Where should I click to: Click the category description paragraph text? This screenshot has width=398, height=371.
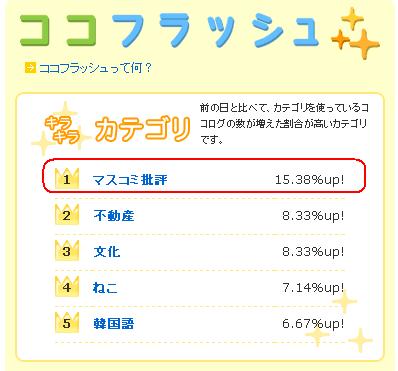point(284,124)
